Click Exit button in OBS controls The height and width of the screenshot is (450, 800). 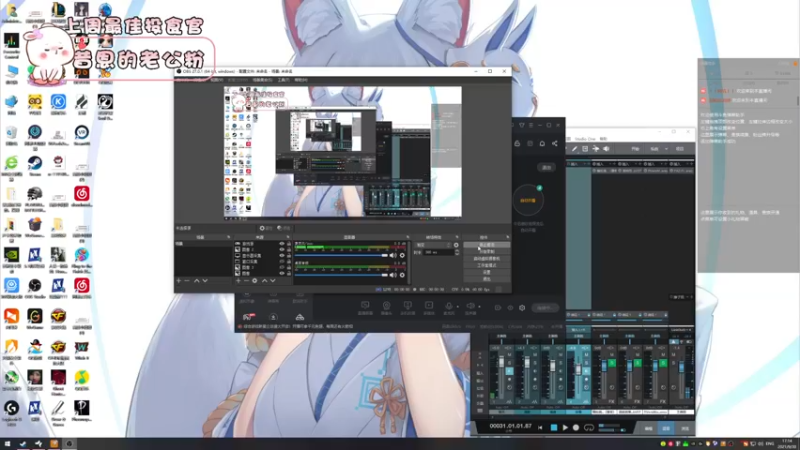(486, 279)
